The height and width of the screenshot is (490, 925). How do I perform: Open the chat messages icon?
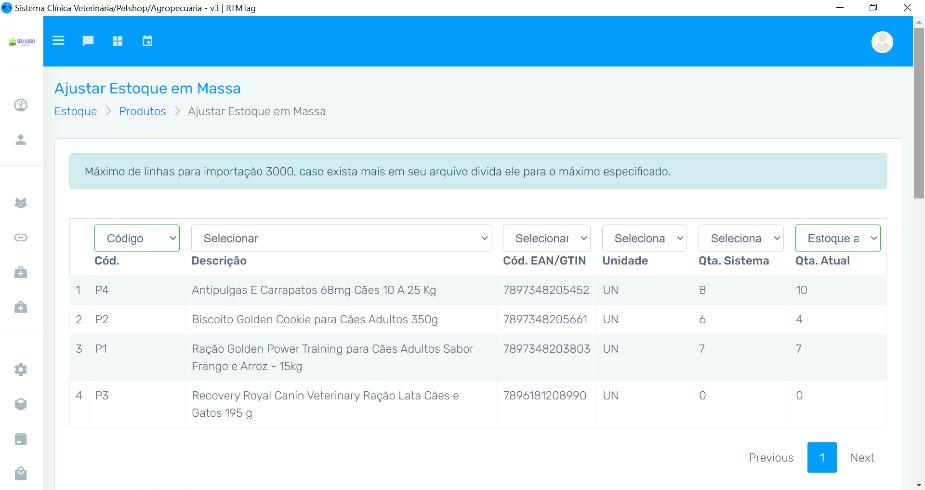[88, 41]
